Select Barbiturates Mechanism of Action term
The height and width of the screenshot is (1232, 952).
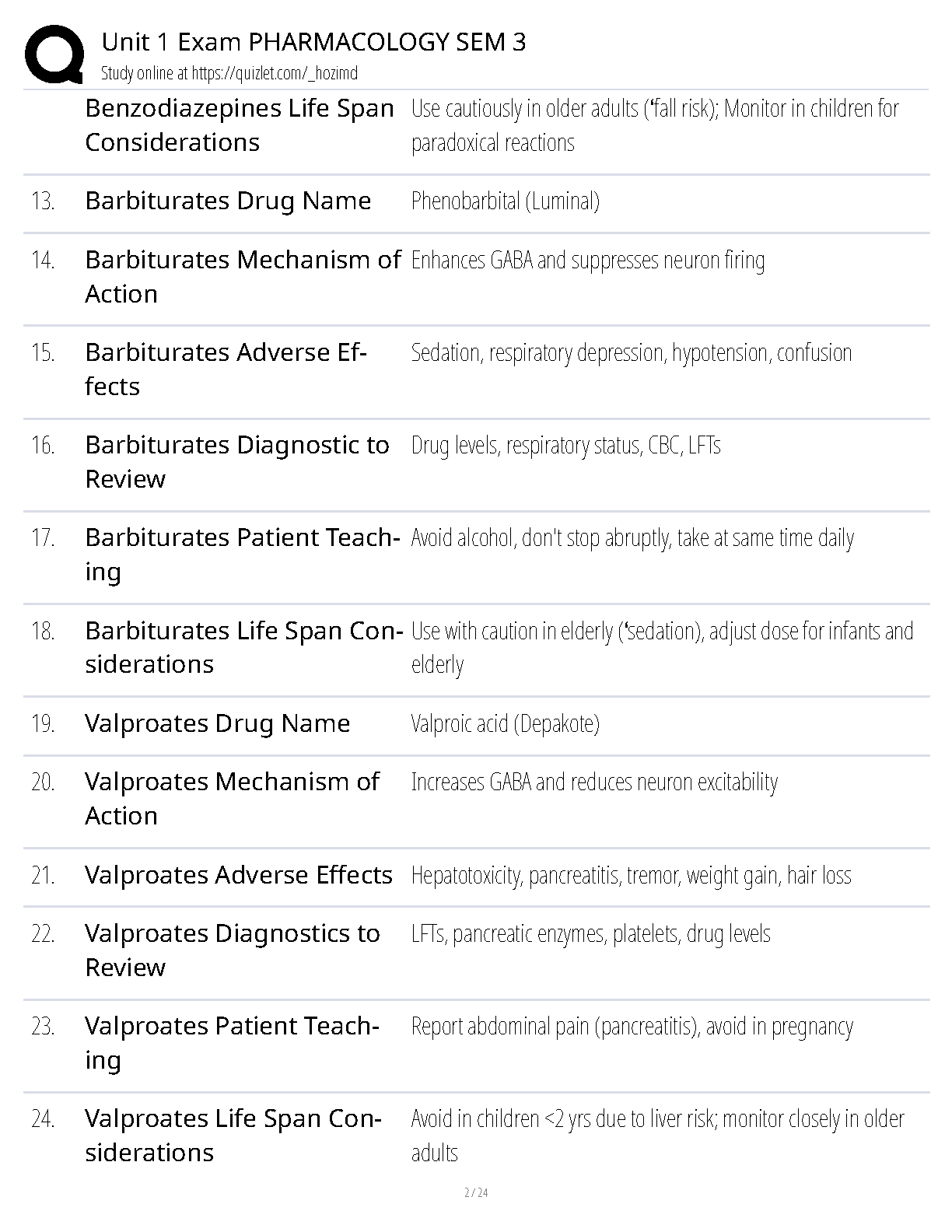[x=242, y=276]
